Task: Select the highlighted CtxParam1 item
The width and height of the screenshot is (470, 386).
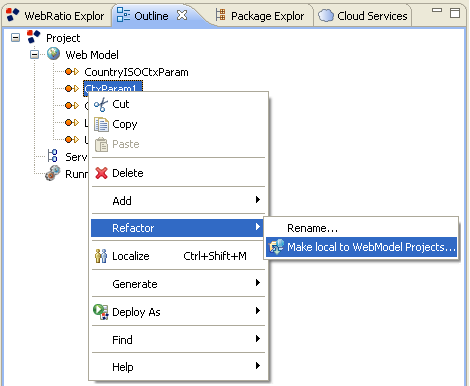Action: pos(113,87)
